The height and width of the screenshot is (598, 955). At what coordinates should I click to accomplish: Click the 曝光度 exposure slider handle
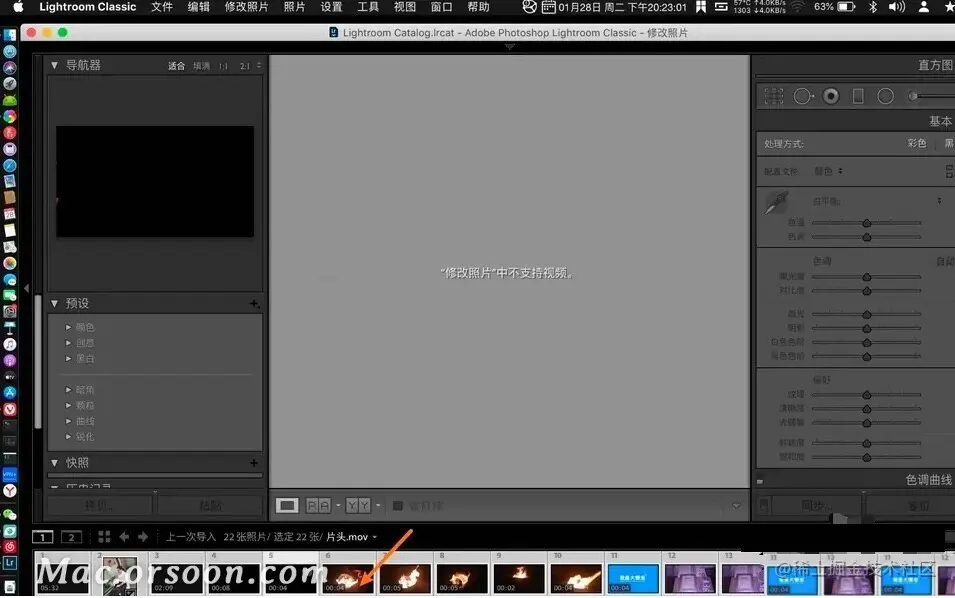(866, 277)
